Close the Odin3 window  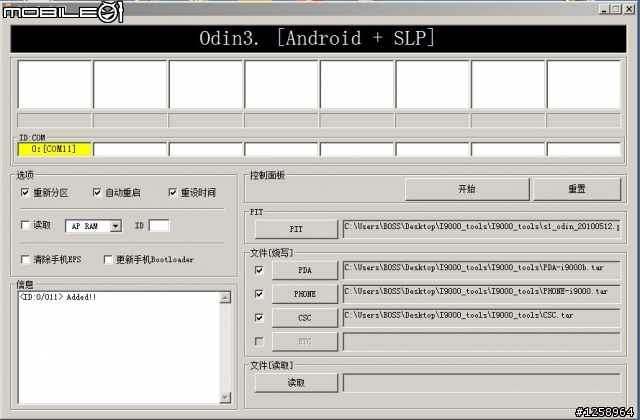coord(629,9)
